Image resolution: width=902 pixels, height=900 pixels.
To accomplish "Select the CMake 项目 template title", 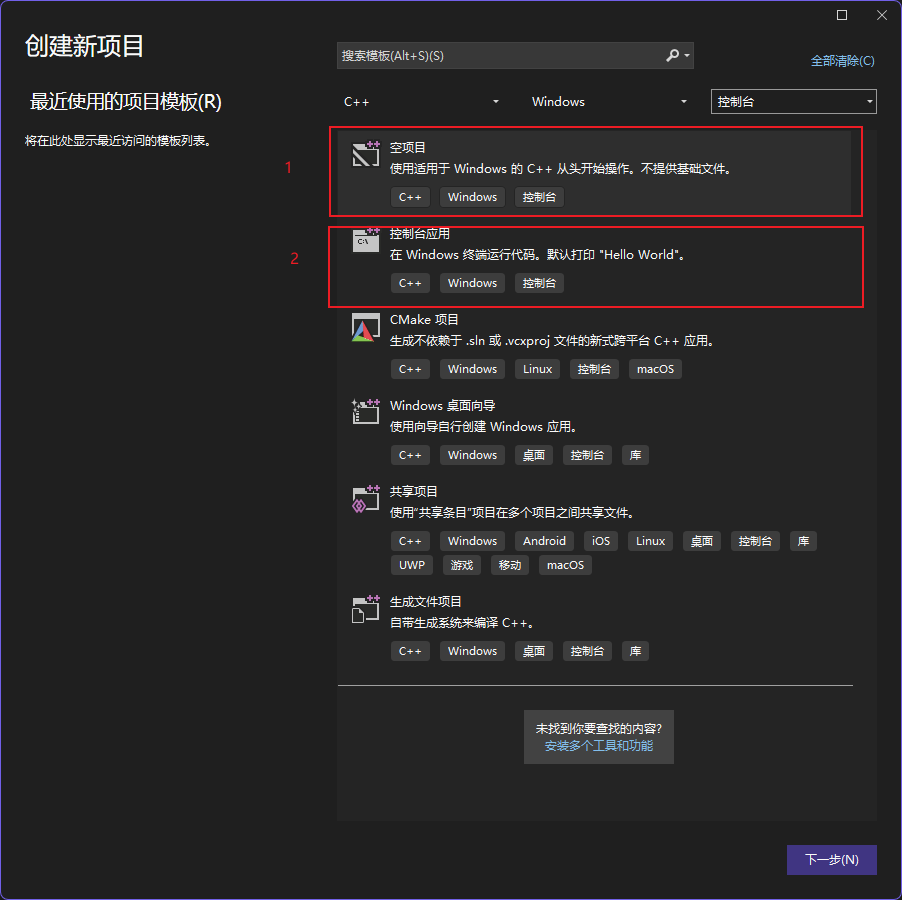I will coord(424,320).
